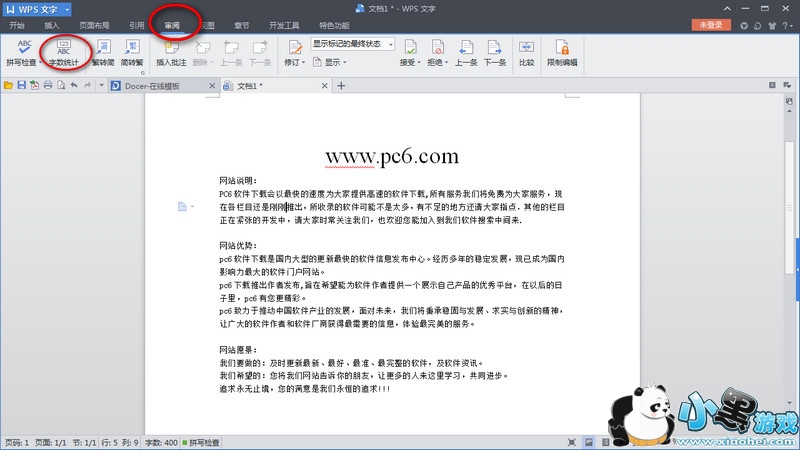Expand the 拒绝 dropdown arrow
Image resolution: width=800 pixels, height=450 pixels.
tap(446, 62)
